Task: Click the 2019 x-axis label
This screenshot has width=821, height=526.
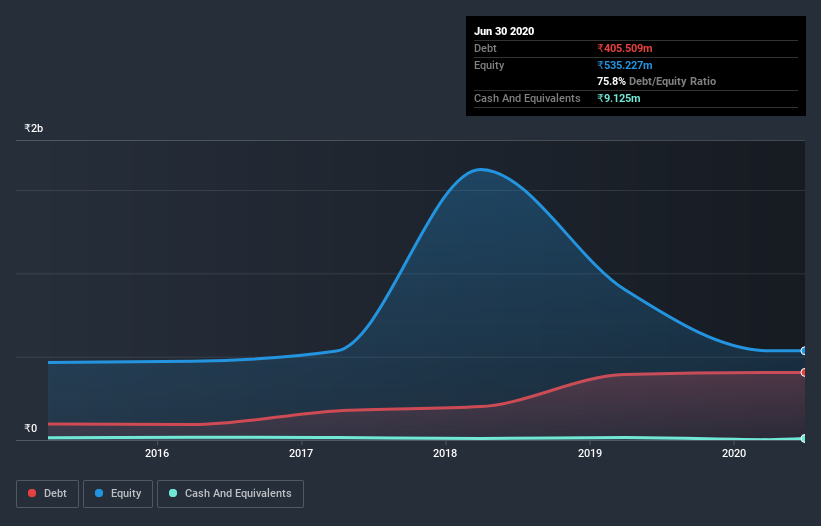Action: click(590, 453)
